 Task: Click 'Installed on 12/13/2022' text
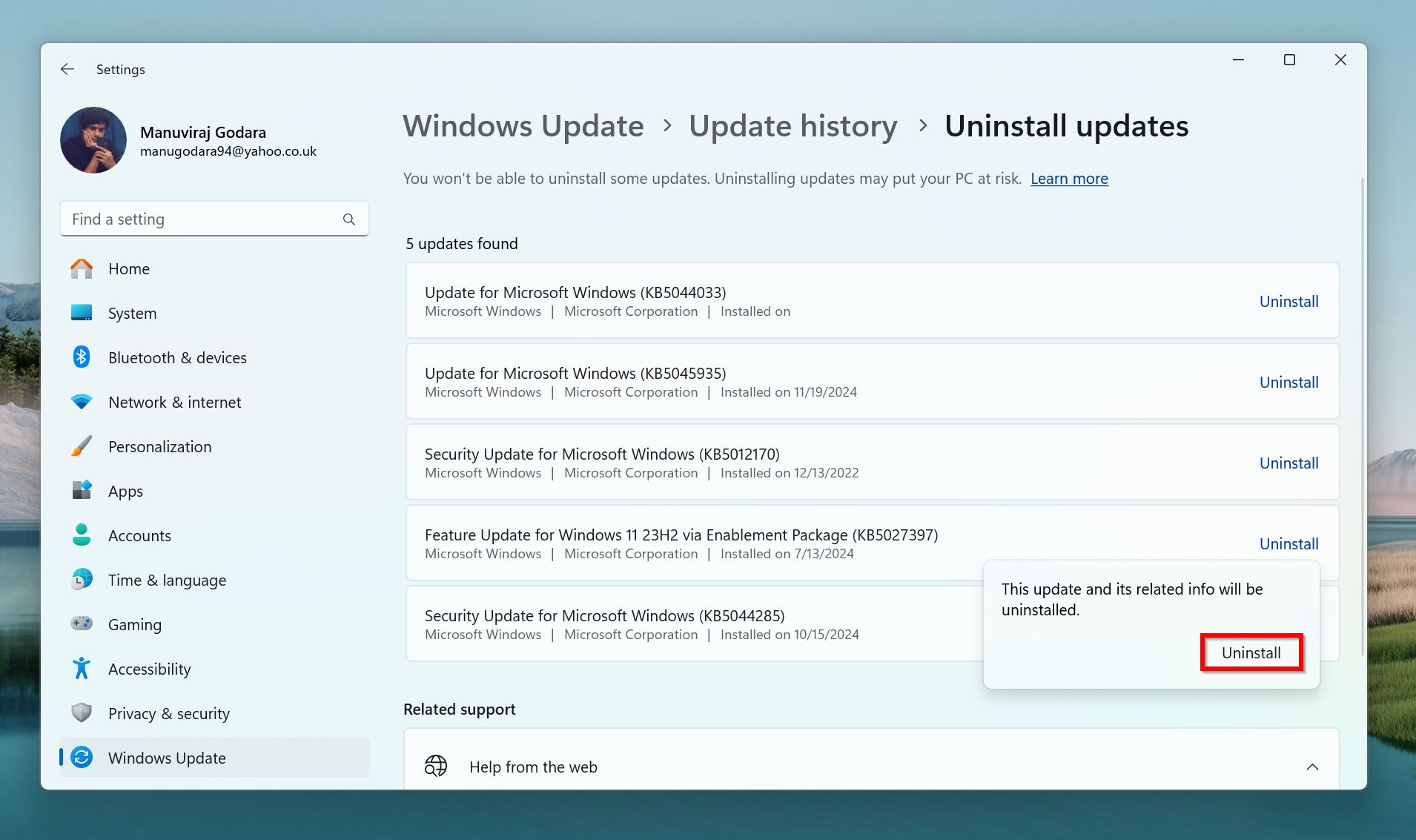click(790, 473)
